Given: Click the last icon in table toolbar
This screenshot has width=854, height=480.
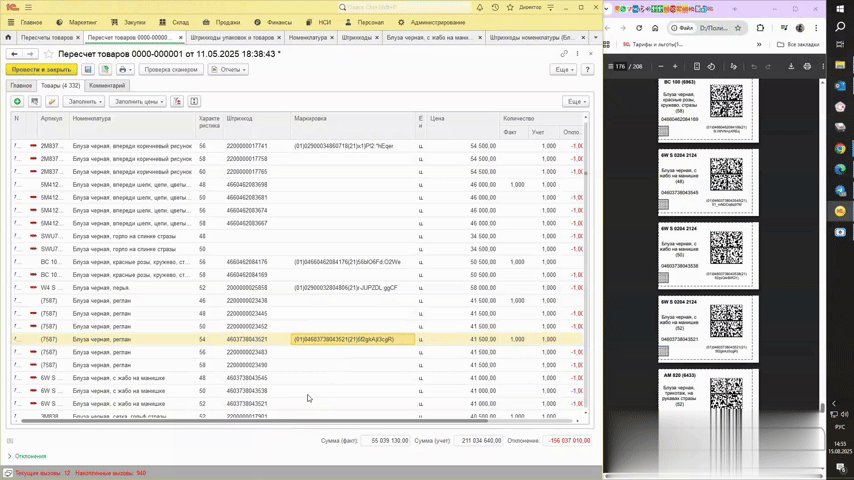Looking at the screenshot, I should click(x=194, y=101).
